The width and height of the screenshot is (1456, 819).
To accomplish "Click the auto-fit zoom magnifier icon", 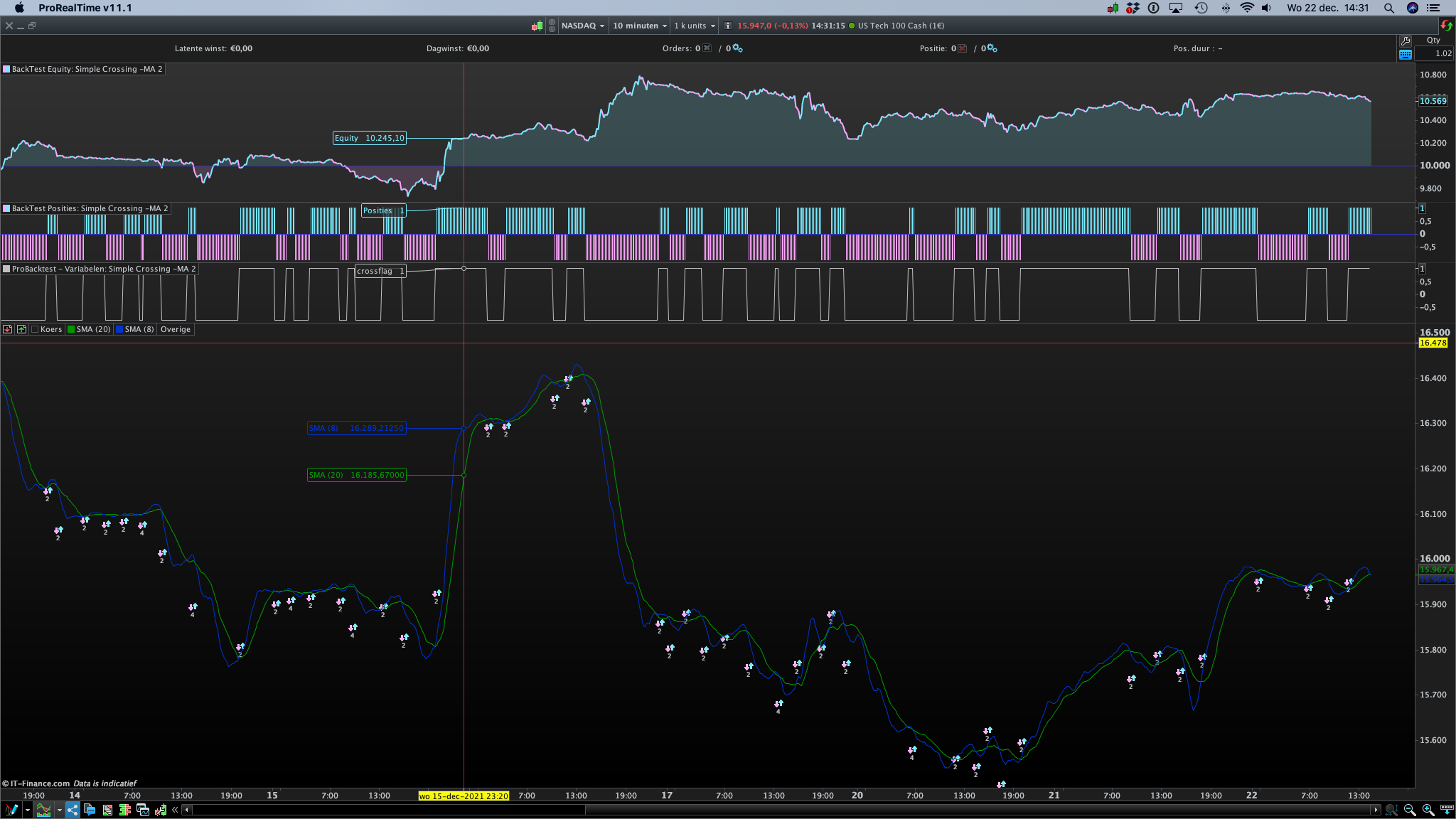I will point(1391,810).
